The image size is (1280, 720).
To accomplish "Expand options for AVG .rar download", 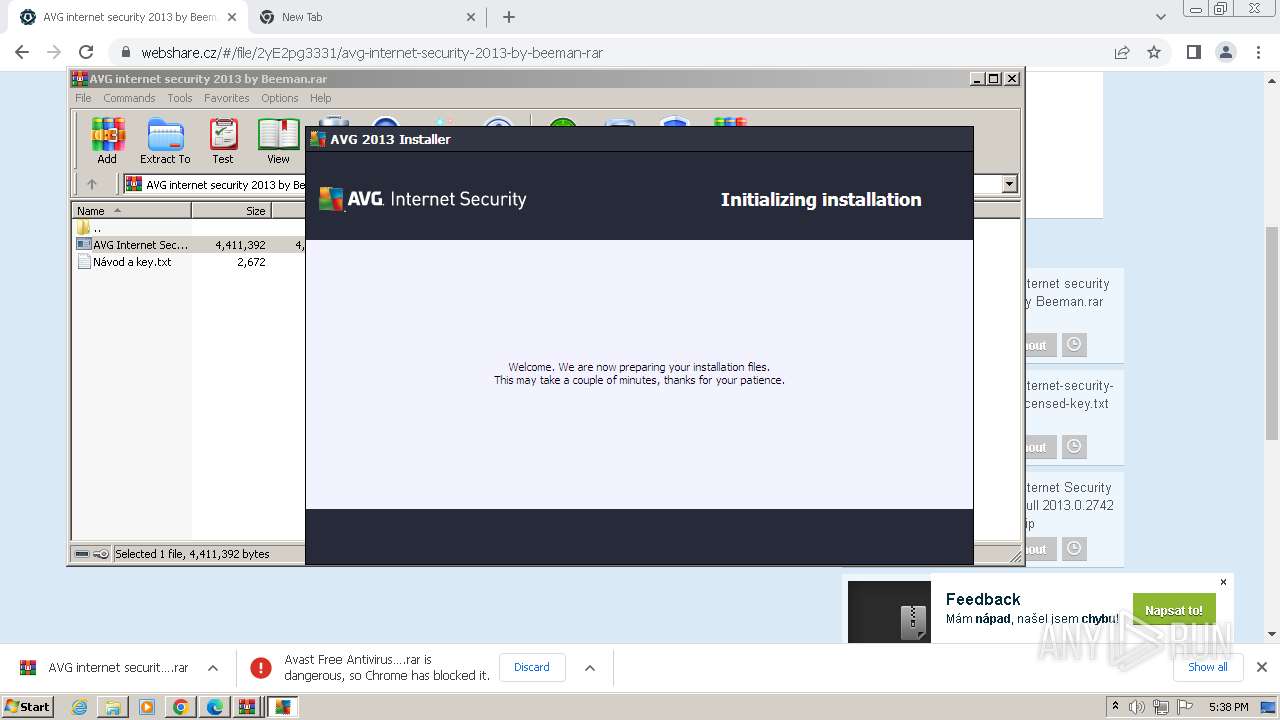I will point(213,667).
